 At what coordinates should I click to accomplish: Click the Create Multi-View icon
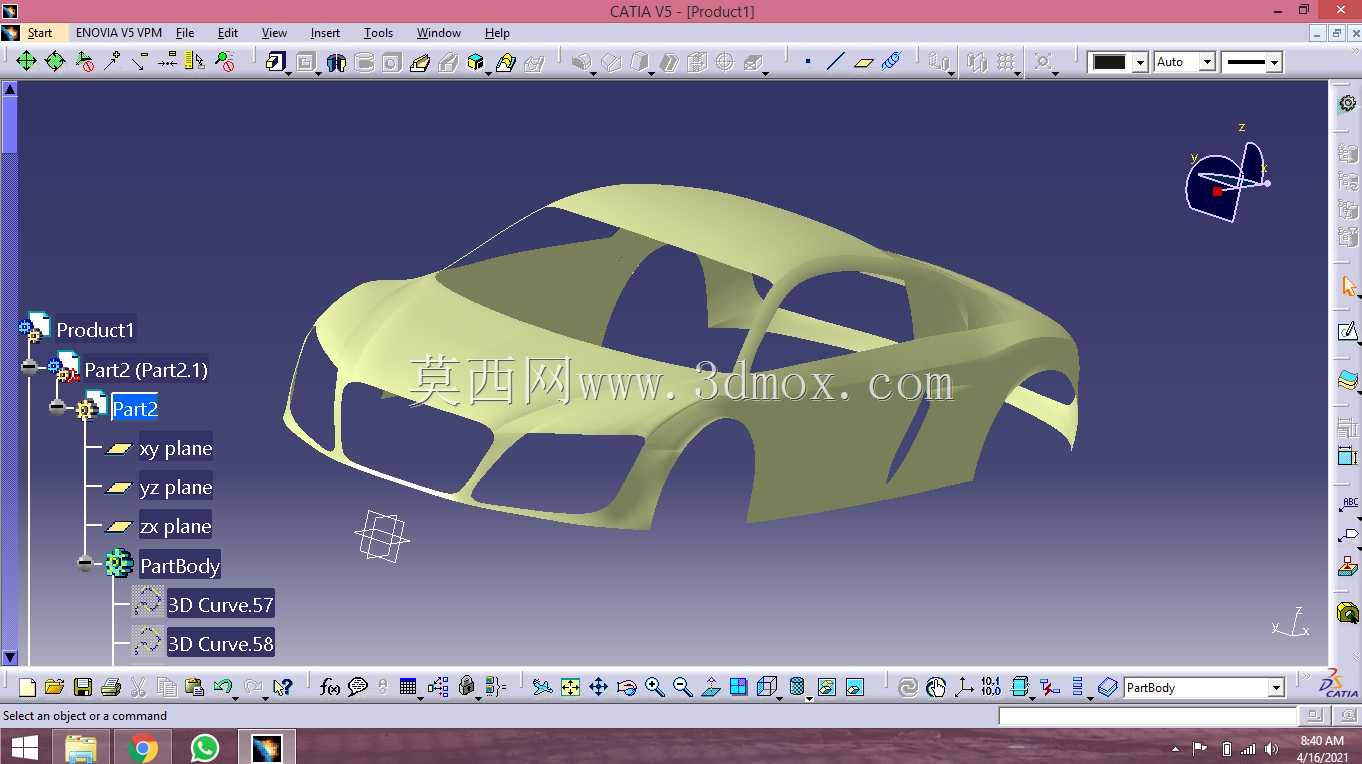(x=739, y=687)
